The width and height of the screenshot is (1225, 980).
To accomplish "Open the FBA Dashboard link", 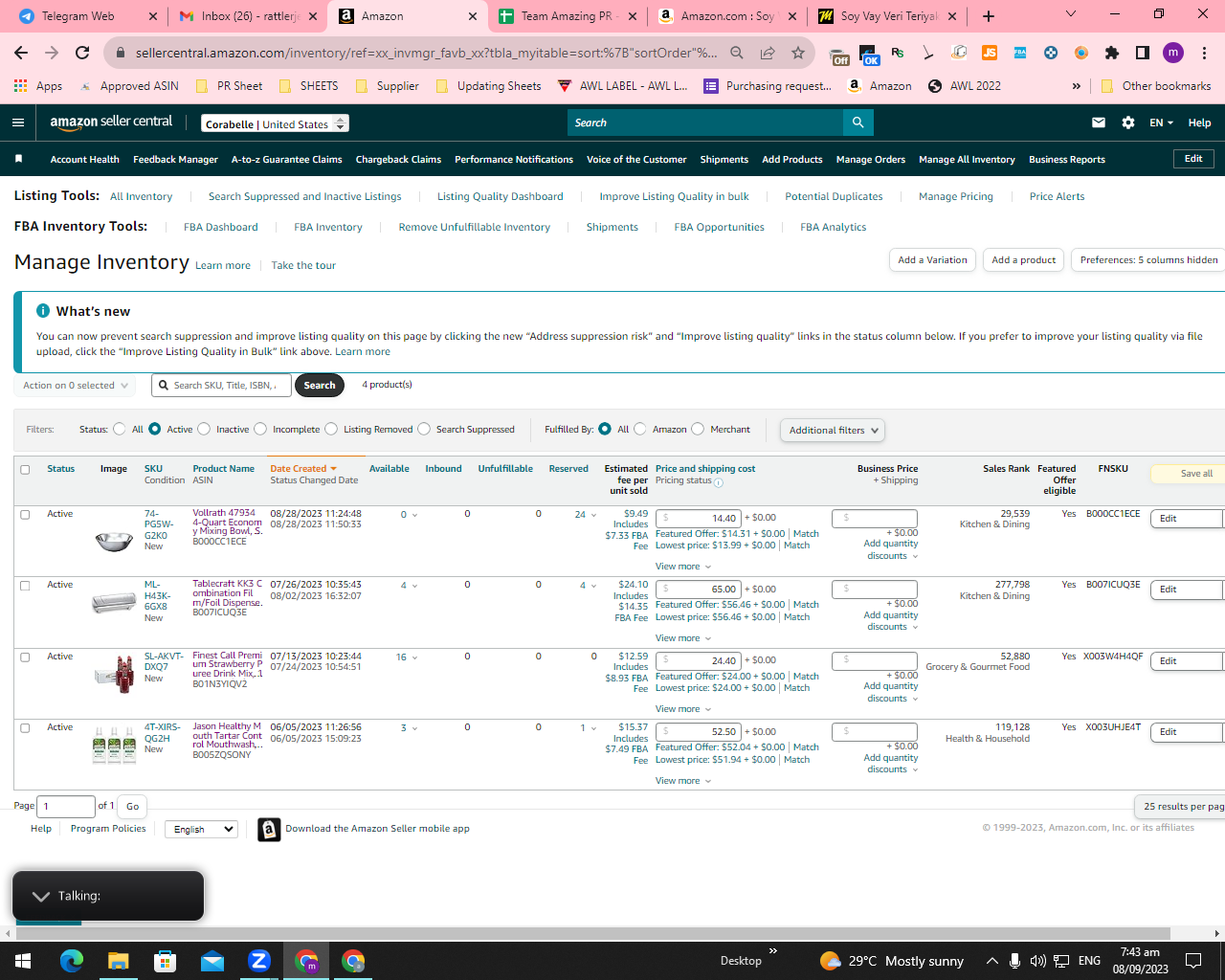I will tap(221, 228).
